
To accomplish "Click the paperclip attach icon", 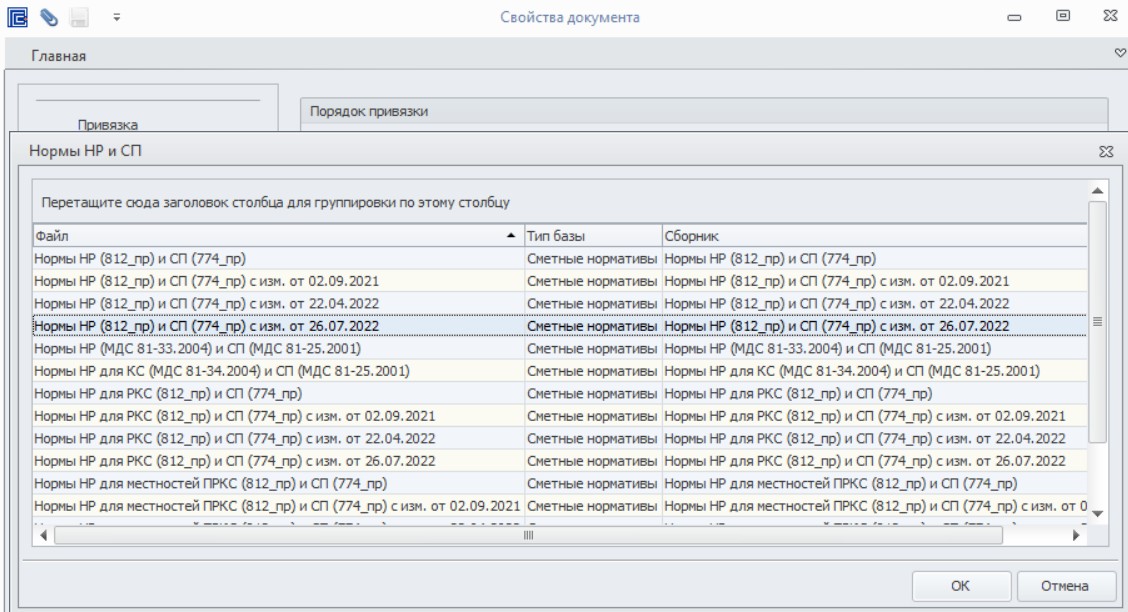I will click(x=49, y=17).
